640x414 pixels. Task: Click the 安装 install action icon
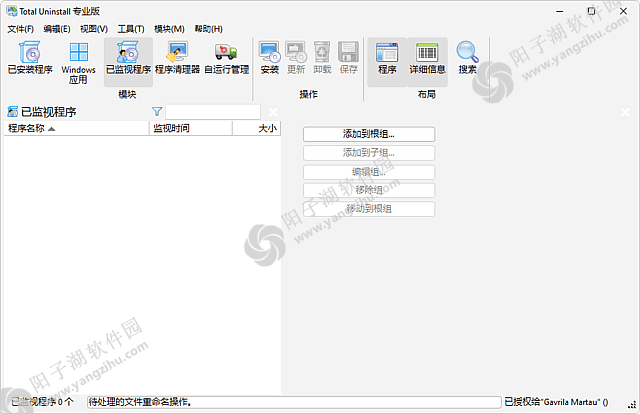pyautogui.click(x=270, y=58)
